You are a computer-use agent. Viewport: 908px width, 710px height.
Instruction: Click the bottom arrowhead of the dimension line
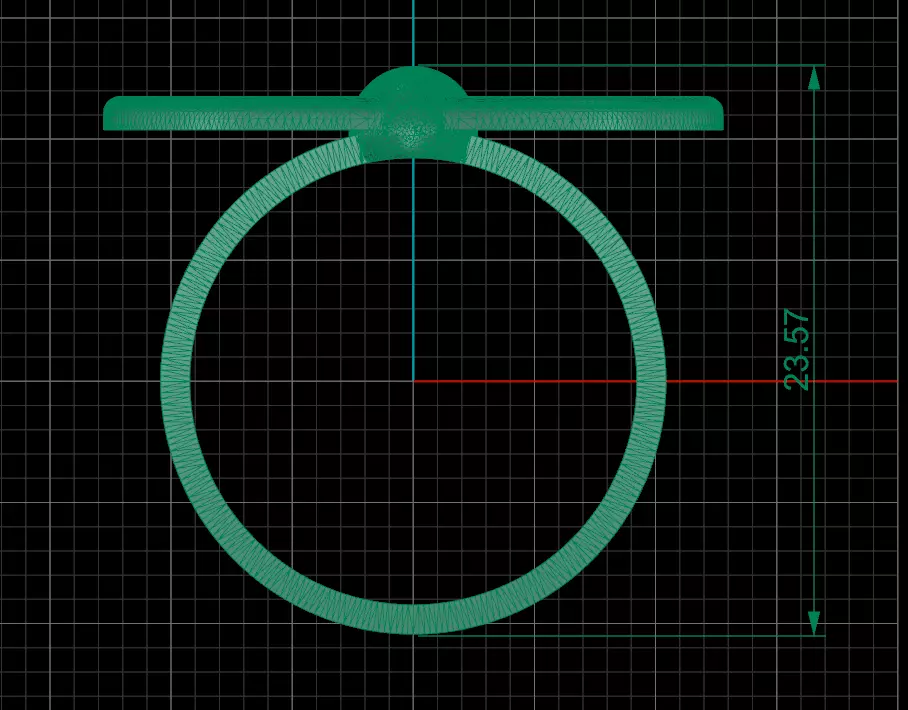(814, 623)
